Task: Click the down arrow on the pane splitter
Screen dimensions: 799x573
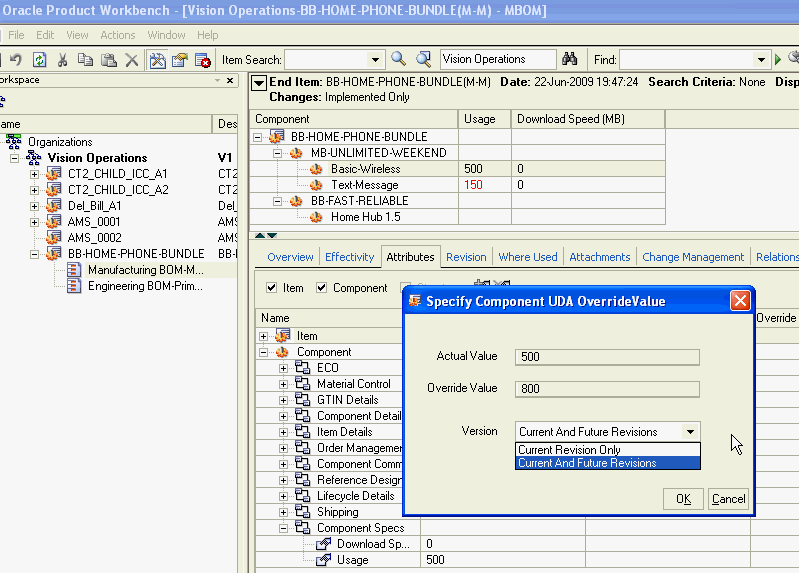Action: click(272, 235)
